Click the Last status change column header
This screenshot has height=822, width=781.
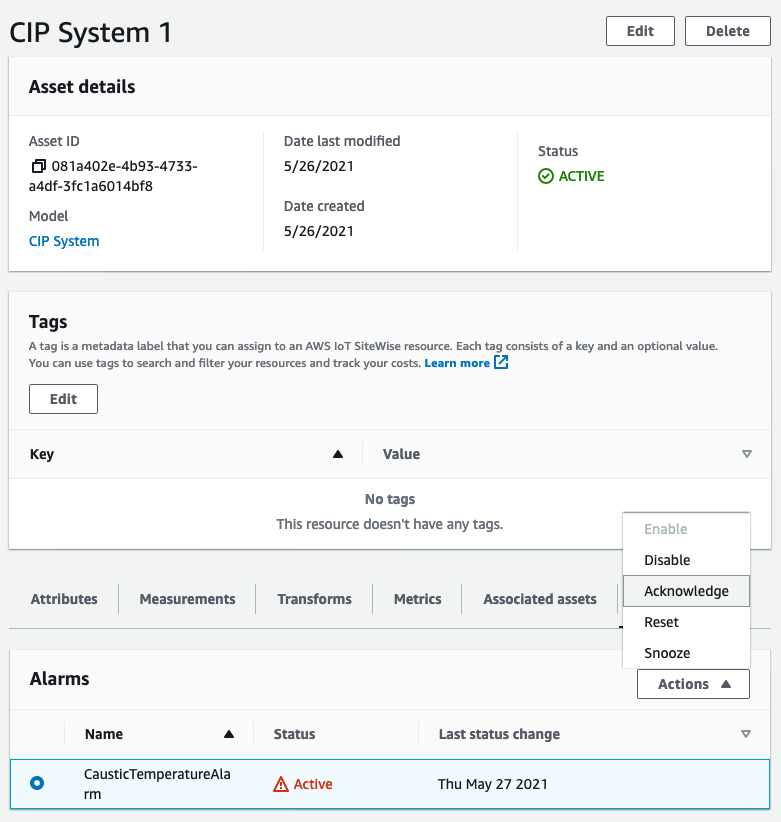(x=500, y=734)
